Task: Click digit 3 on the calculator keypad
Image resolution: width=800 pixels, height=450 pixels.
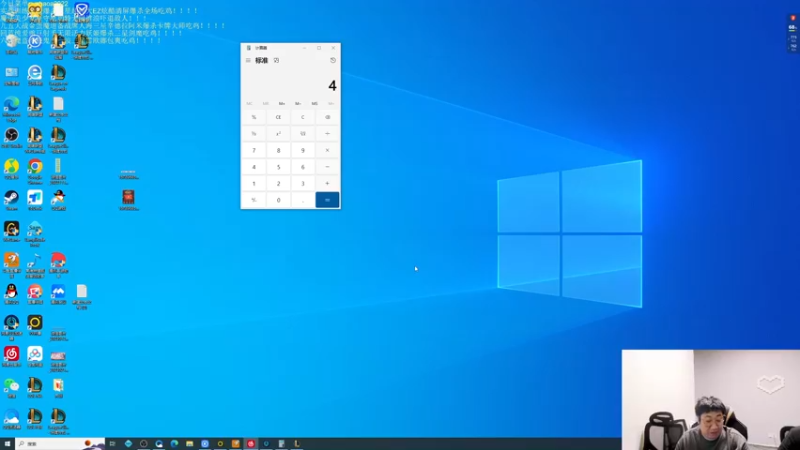Action: click(x=303, y=183)
